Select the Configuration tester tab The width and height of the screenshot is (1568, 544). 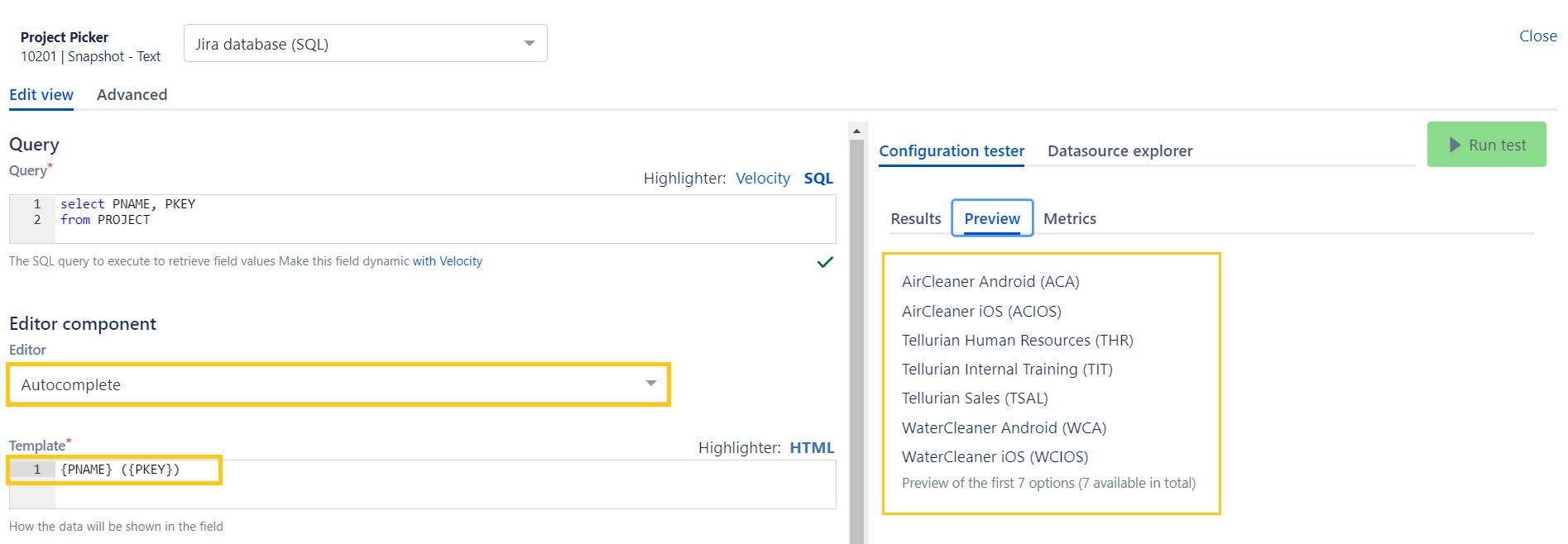coord(952,151)
